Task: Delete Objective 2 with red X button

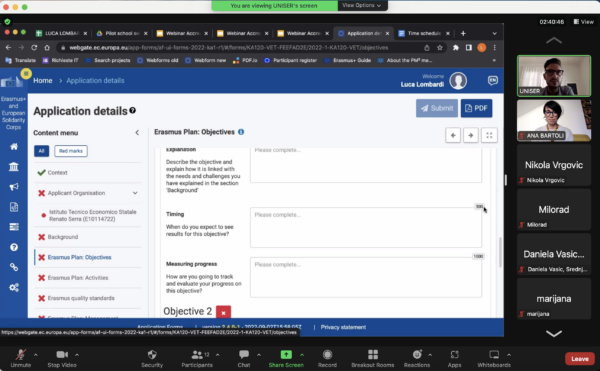Action: (x=223, y=312)
